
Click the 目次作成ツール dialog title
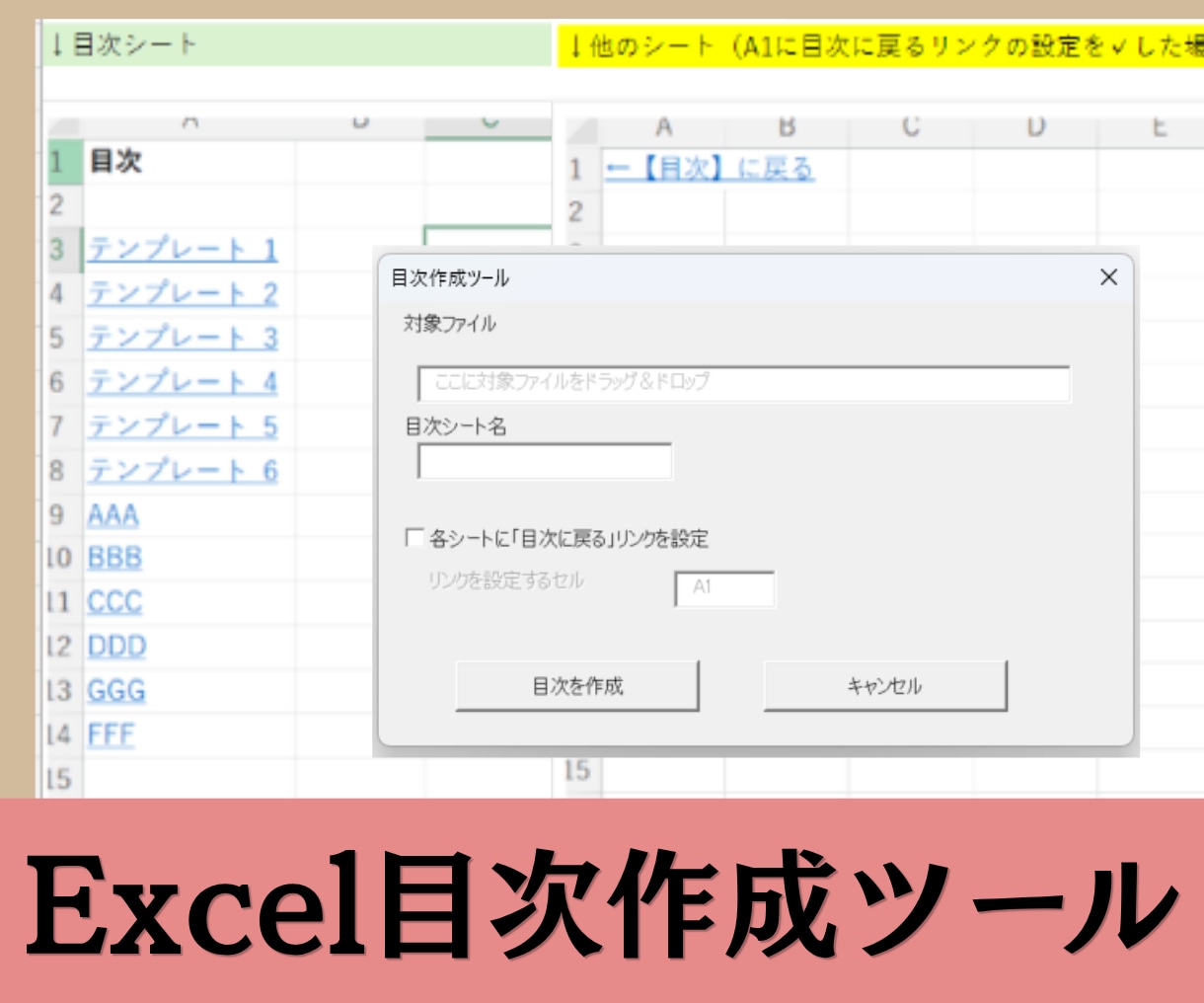[450, 278]
